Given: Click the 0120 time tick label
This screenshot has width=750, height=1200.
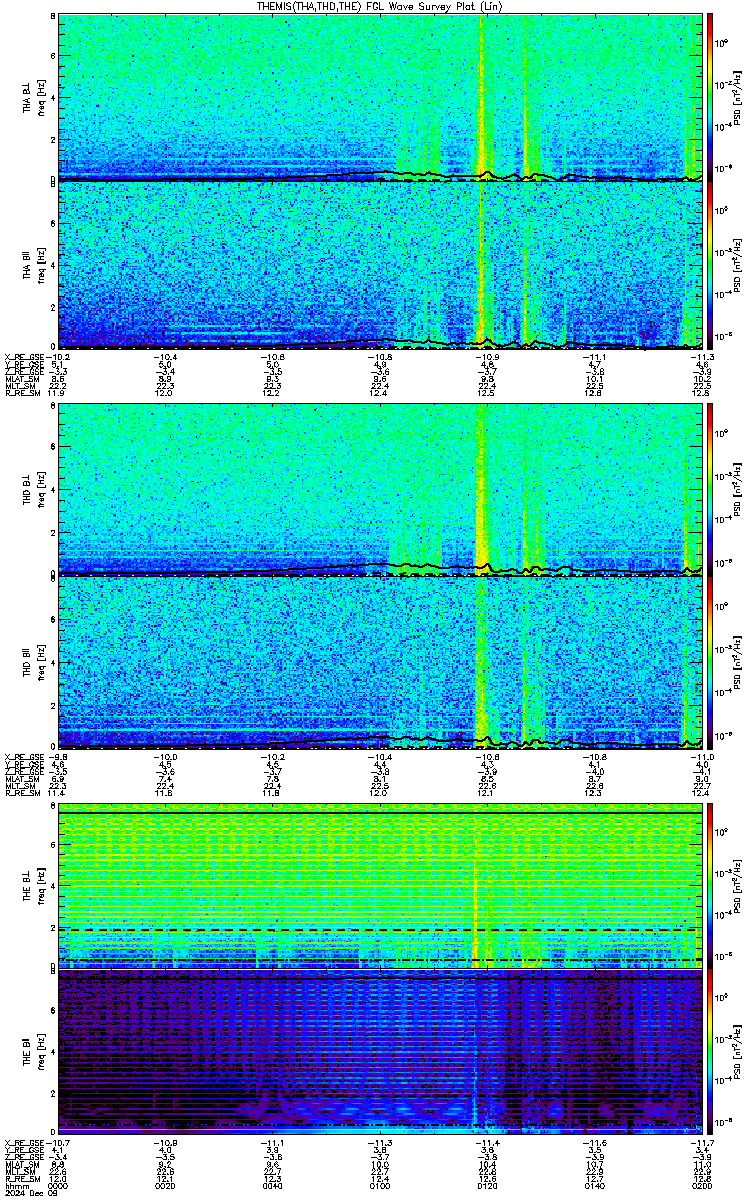Looking at the screenshot, I should (488, 1185).
